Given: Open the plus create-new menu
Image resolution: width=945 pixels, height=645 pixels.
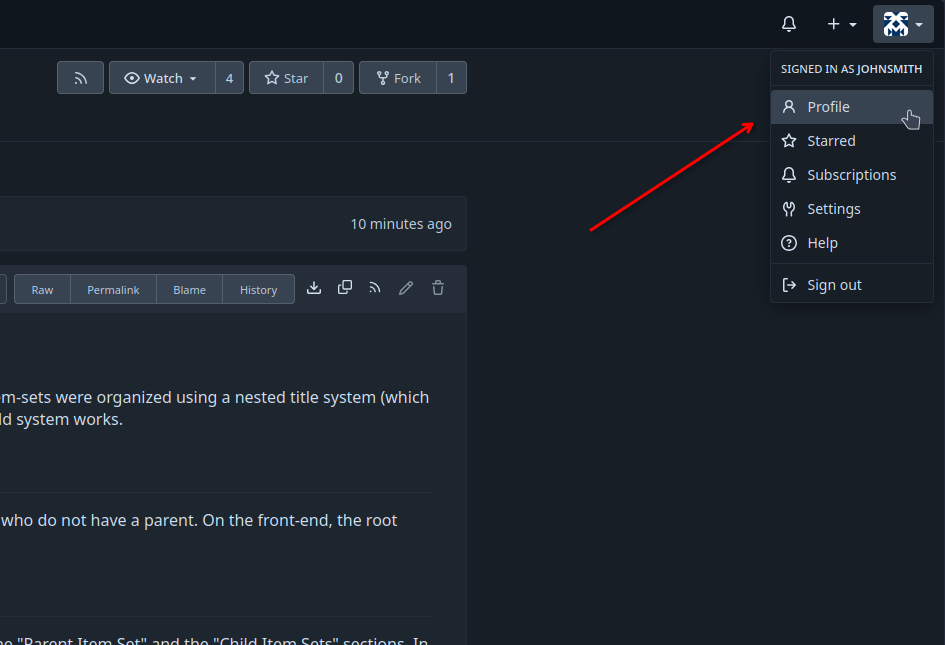Looking at the screenshot, I should pos(841,24).
